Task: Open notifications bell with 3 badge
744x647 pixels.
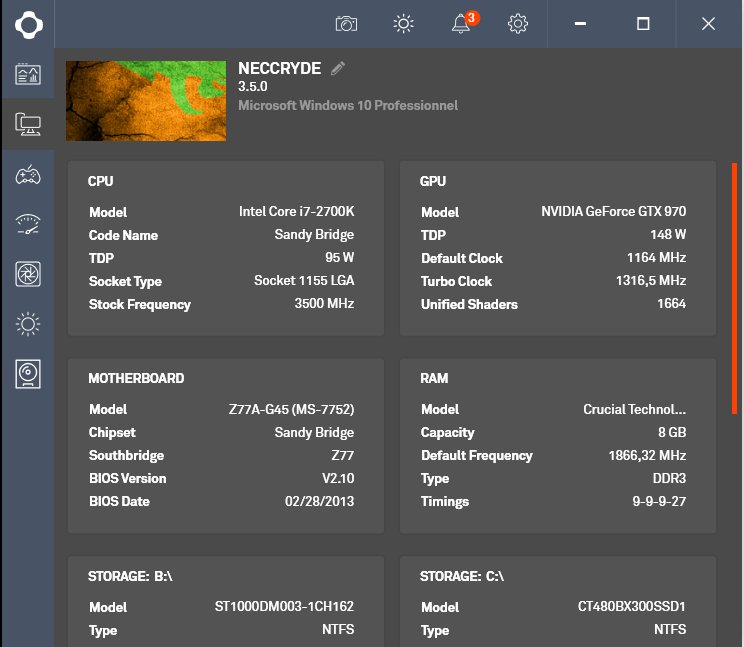Action: click(x=461, y=24)
